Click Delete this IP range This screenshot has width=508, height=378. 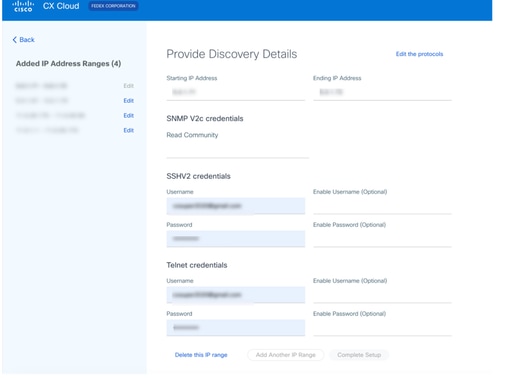(x=201, y=355)
